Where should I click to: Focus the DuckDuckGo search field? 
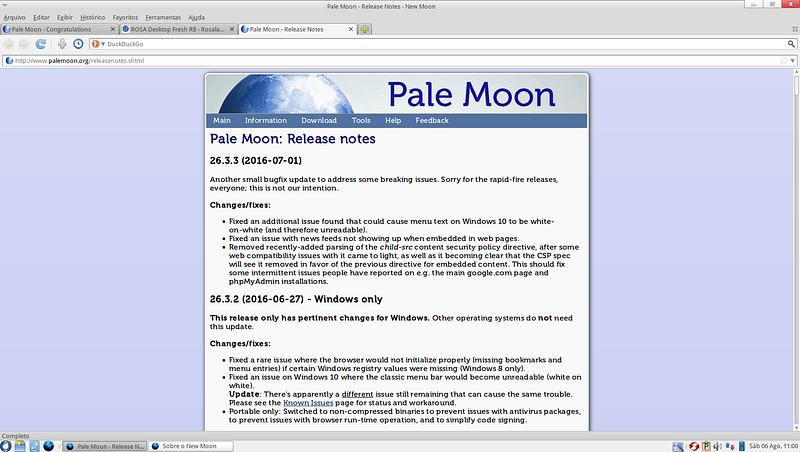pyautogui.click(x=444, y=44)
